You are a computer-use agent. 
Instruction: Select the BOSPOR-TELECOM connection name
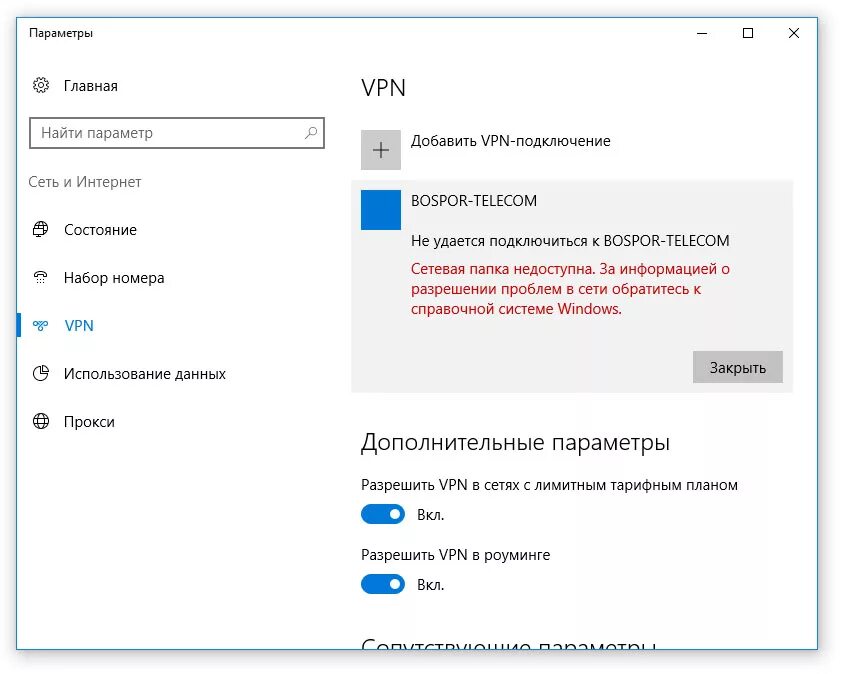coord(474,201)
